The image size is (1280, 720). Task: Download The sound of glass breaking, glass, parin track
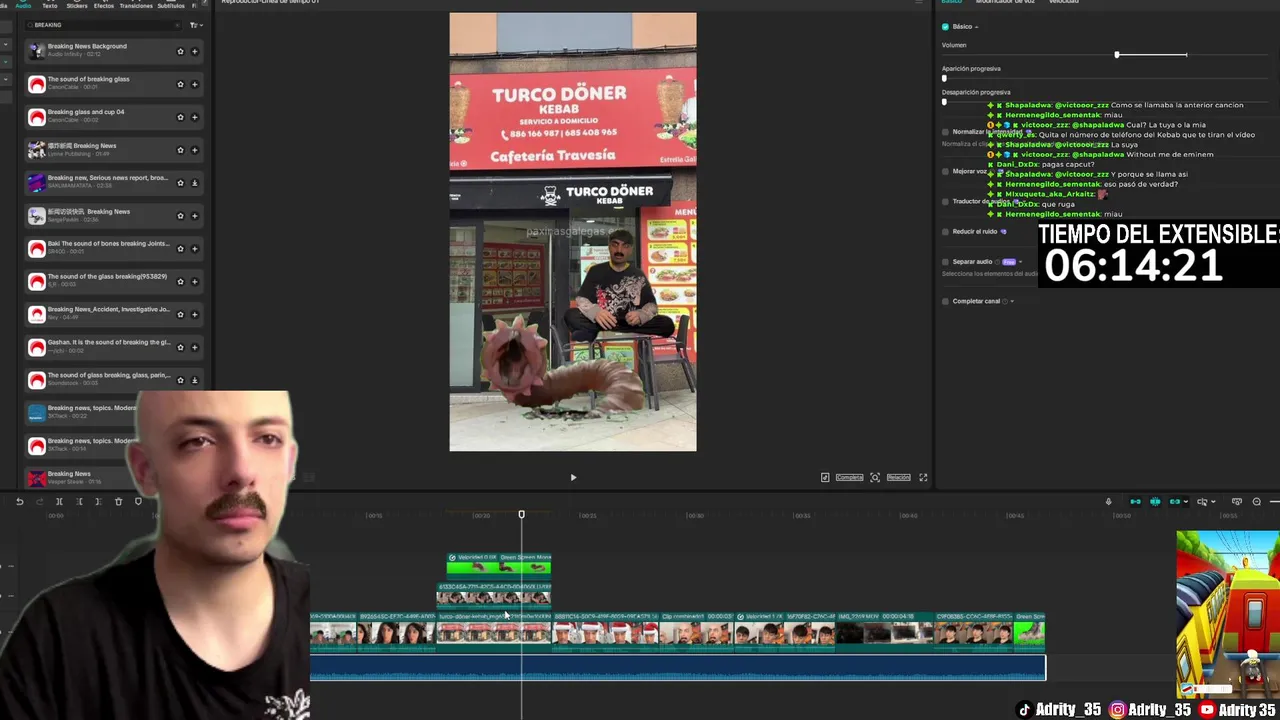[194, 380]
